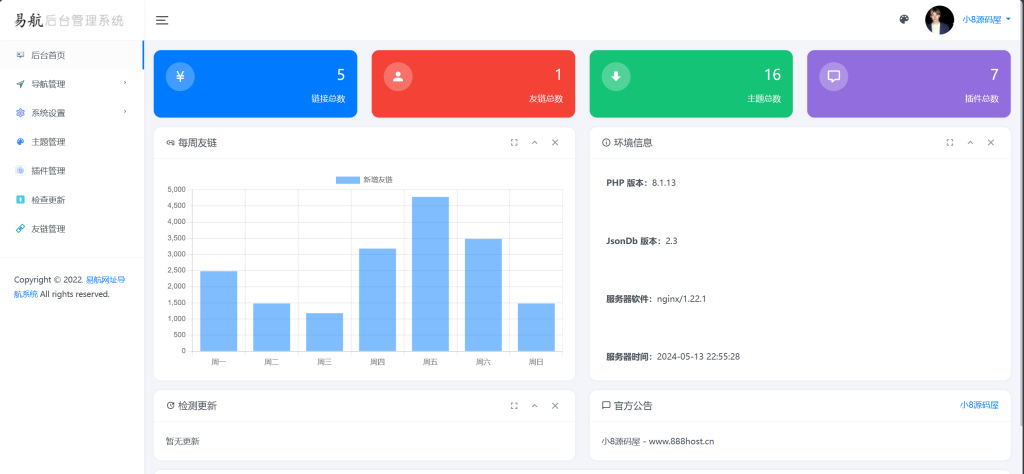Screen dimensions: 1024x474
Task: Close the 环境信息 panel
Action: click(x=991, y=143)
